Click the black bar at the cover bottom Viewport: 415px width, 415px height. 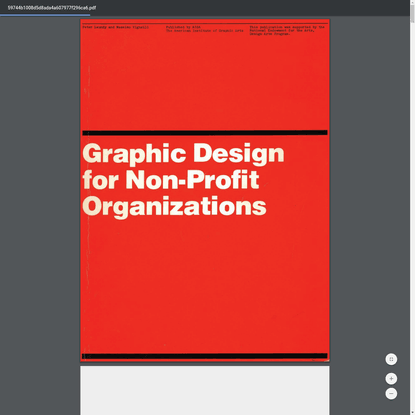pos(205,356)
